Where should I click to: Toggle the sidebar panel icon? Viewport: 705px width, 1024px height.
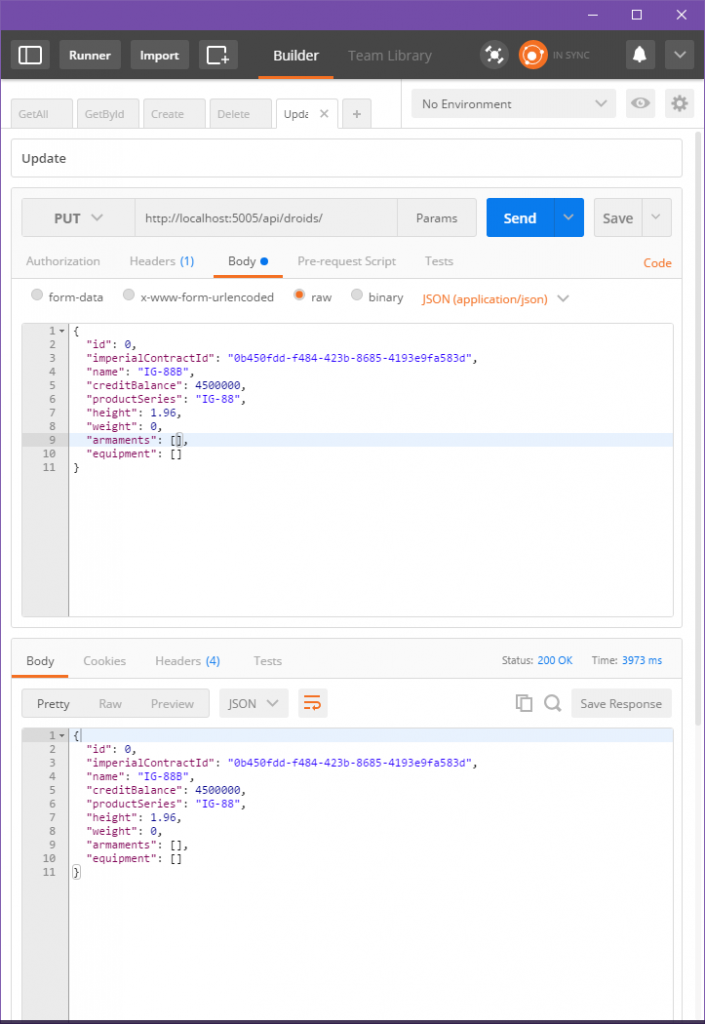click(31, 55)
